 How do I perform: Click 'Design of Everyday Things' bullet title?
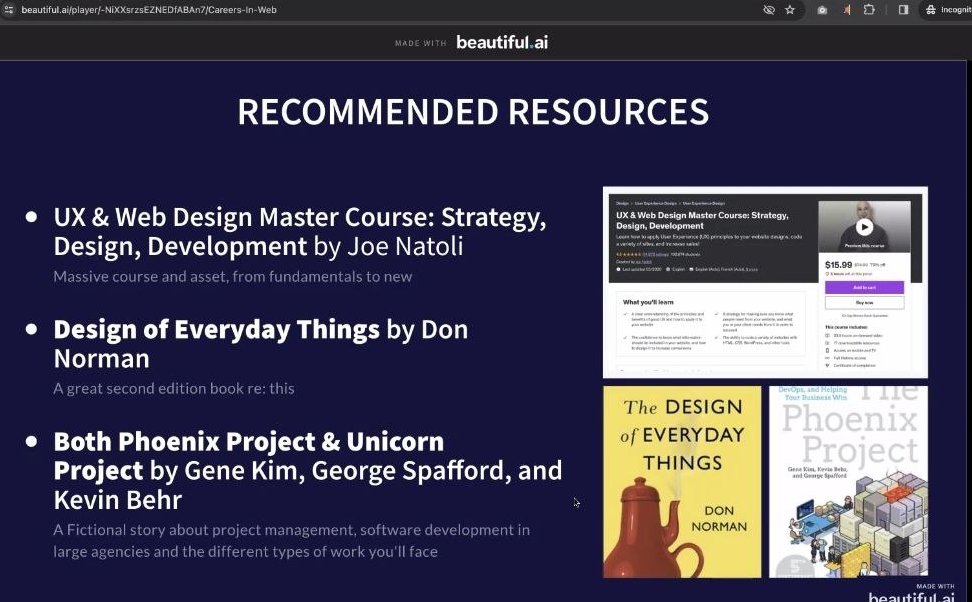click(261, 343)
